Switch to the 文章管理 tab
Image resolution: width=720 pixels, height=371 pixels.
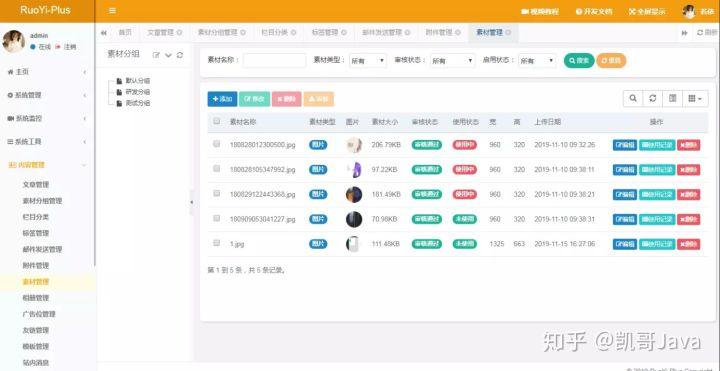point(161,33)
